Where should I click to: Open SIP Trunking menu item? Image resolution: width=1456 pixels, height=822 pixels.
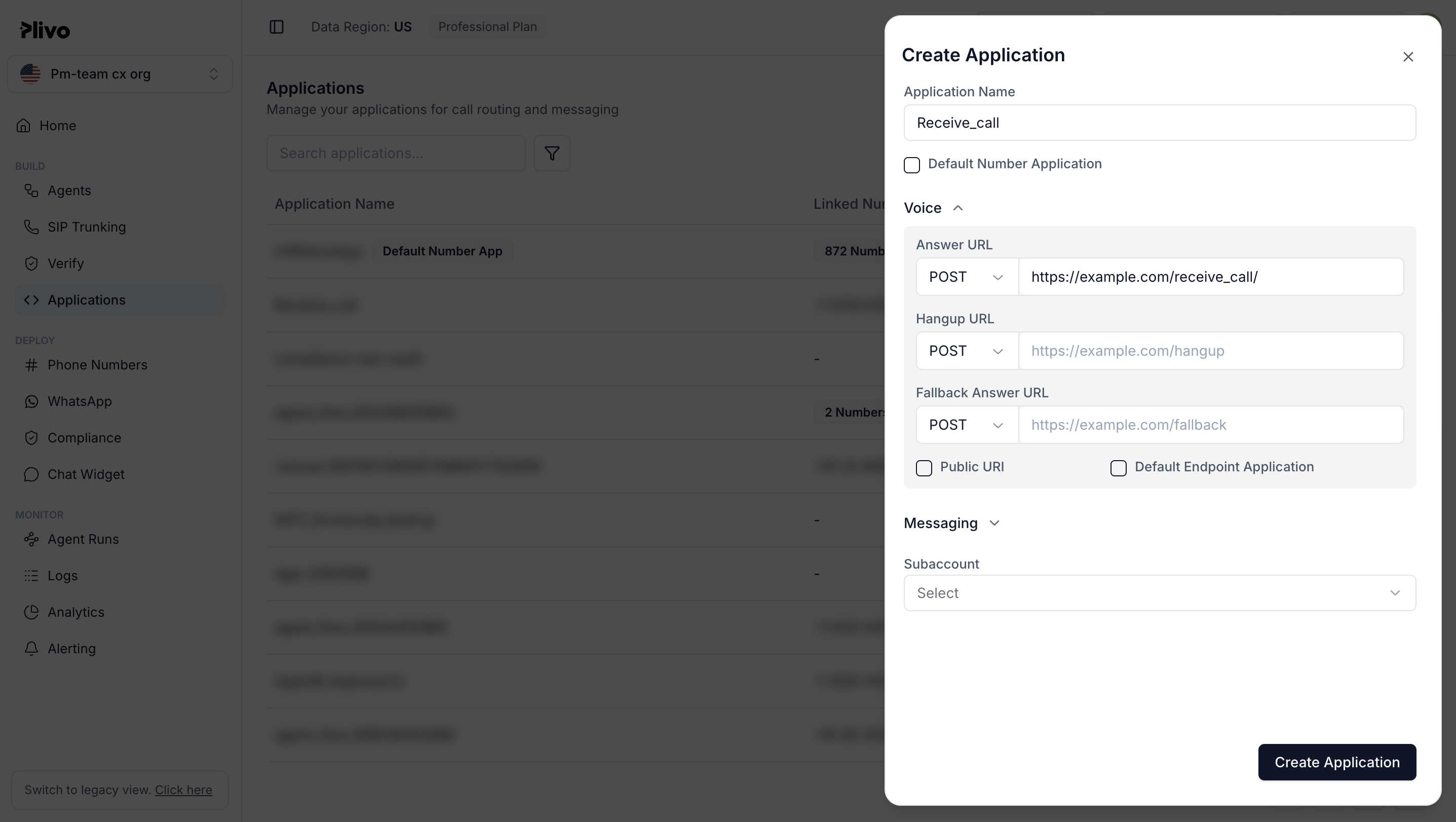click(120, 227)
